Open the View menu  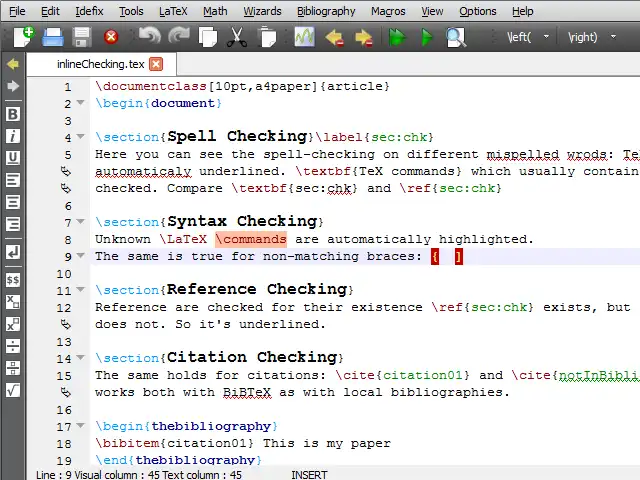pyautogui.click(x=432, y=11)
